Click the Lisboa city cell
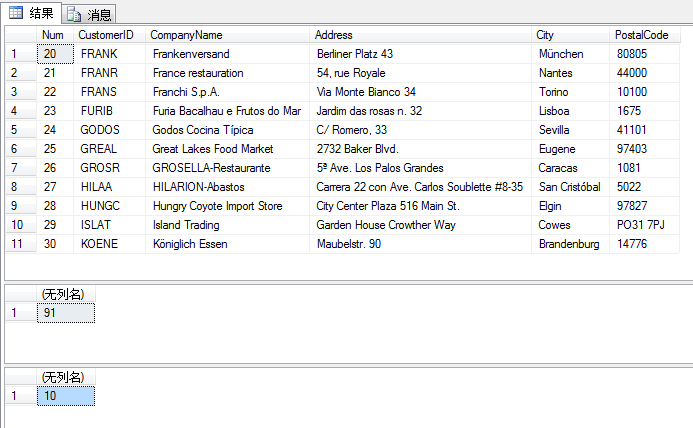The height and width of the screenshot is (428, 693). 570,111
